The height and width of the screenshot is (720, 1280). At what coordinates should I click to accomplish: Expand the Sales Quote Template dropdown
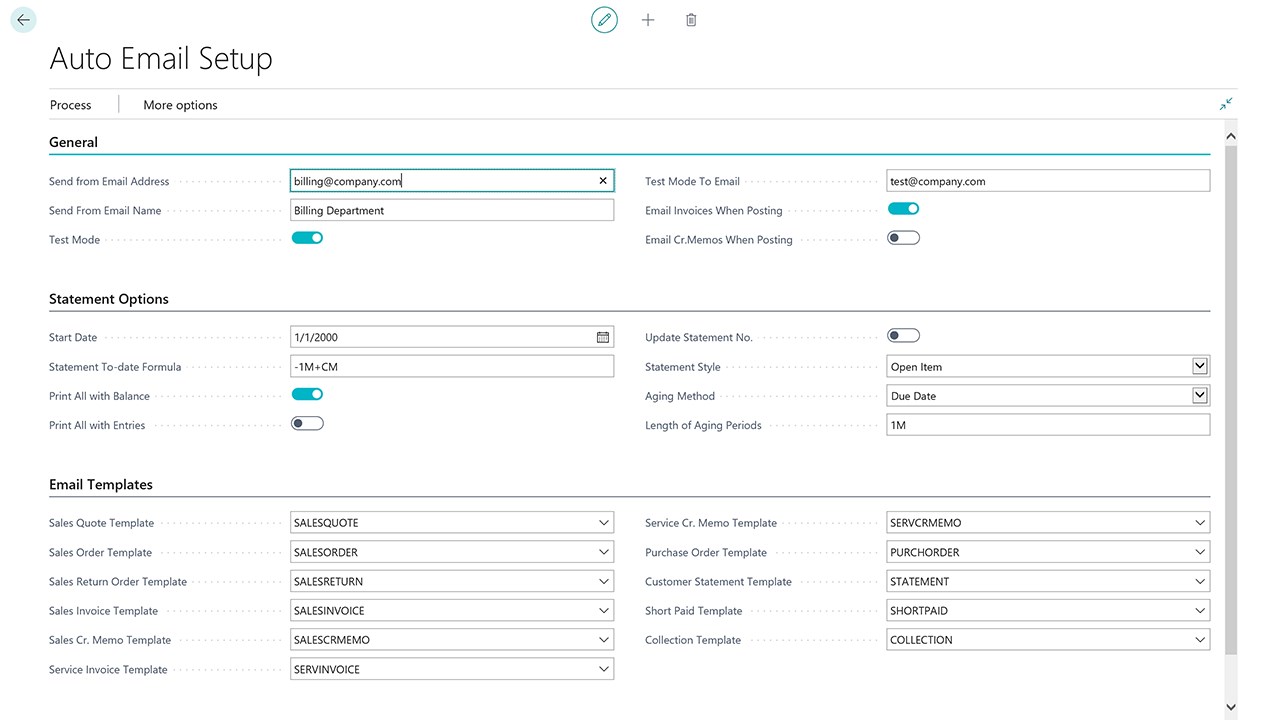[x=604, y=523]
